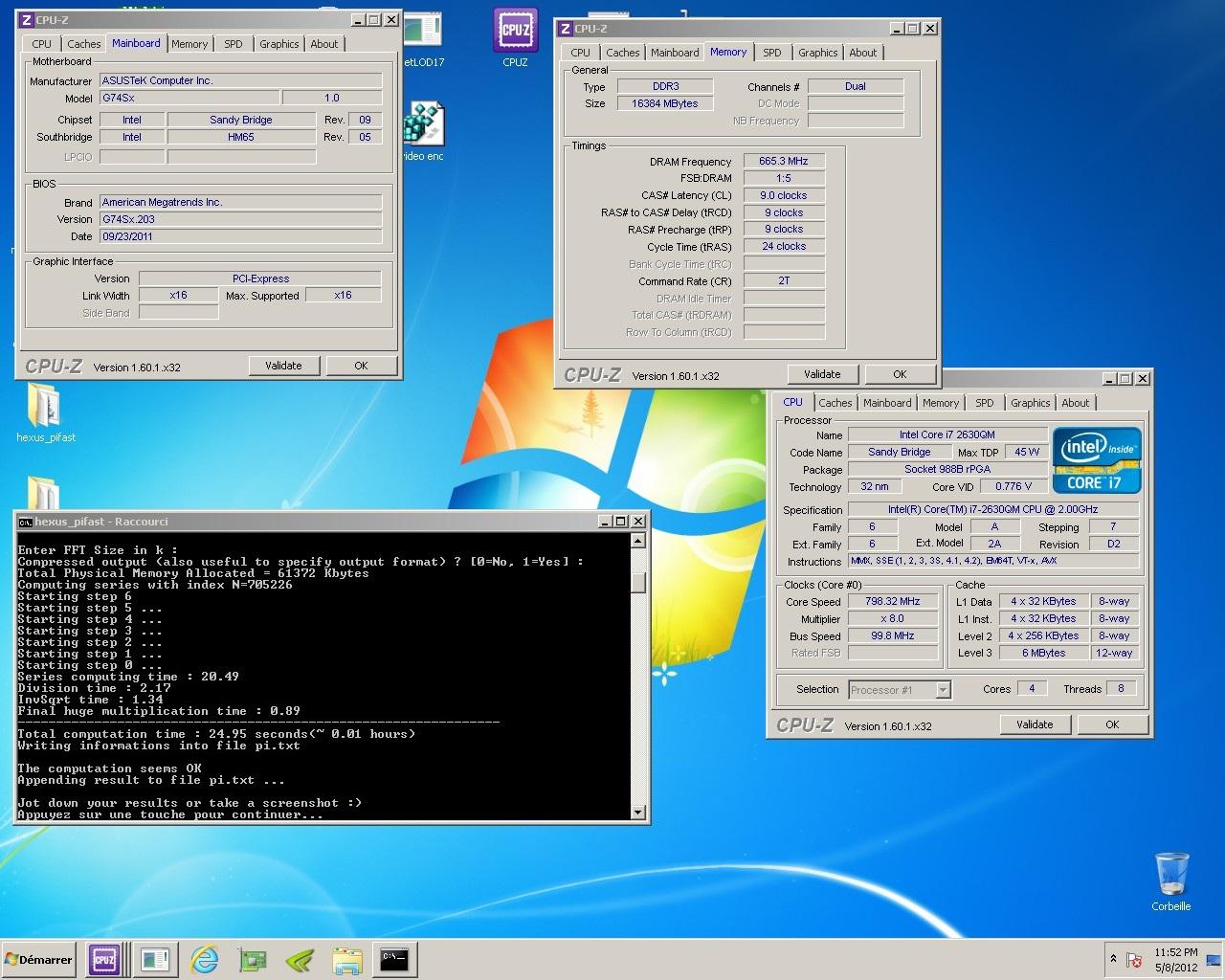
Task: Click the console scrollbar down arrow
Action: 638,813
